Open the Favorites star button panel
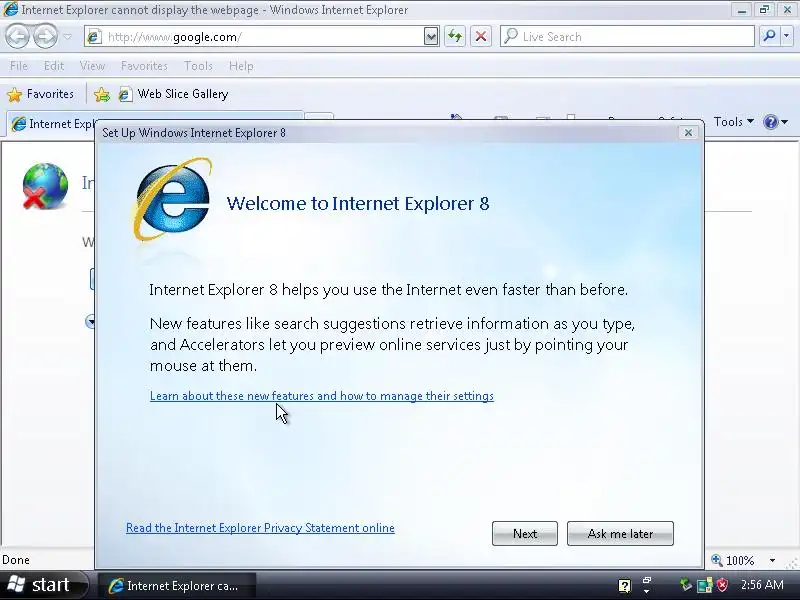This screenshot has height=600, width=800. pos(40,94)
